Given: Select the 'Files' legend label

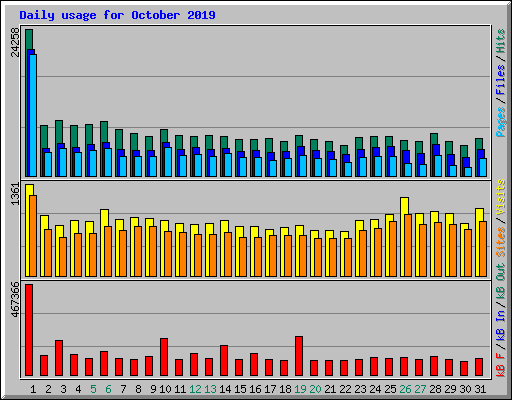Looking at the screenshot, I should (x=501, y=80).
